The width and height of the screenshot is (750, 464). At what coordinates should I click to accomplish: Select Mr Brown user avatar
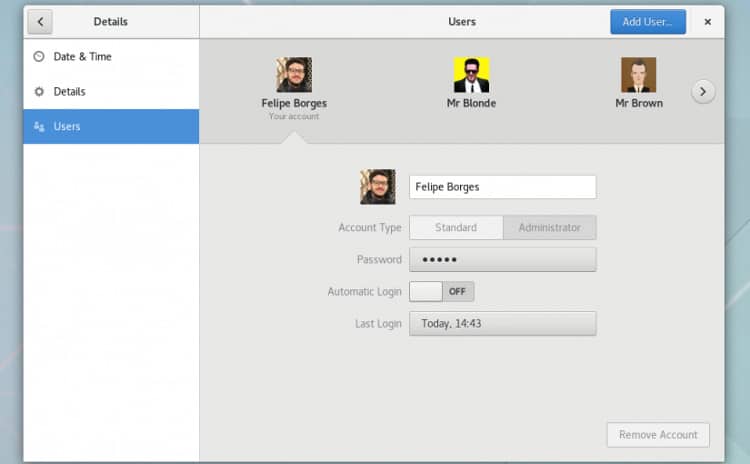639,75
